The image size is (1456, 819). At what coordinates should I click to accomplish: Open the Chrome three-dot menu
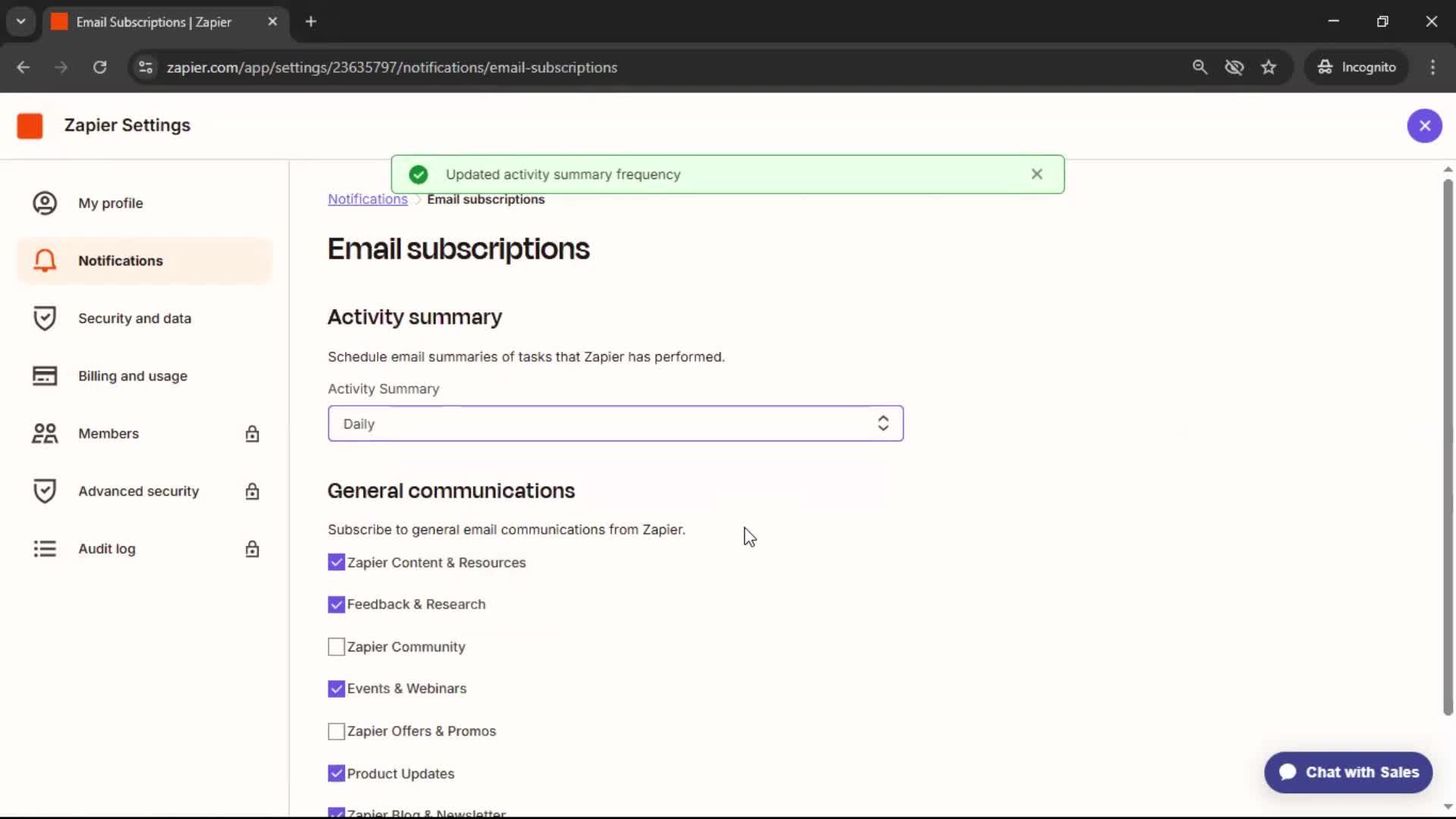tap(1432, 67)
